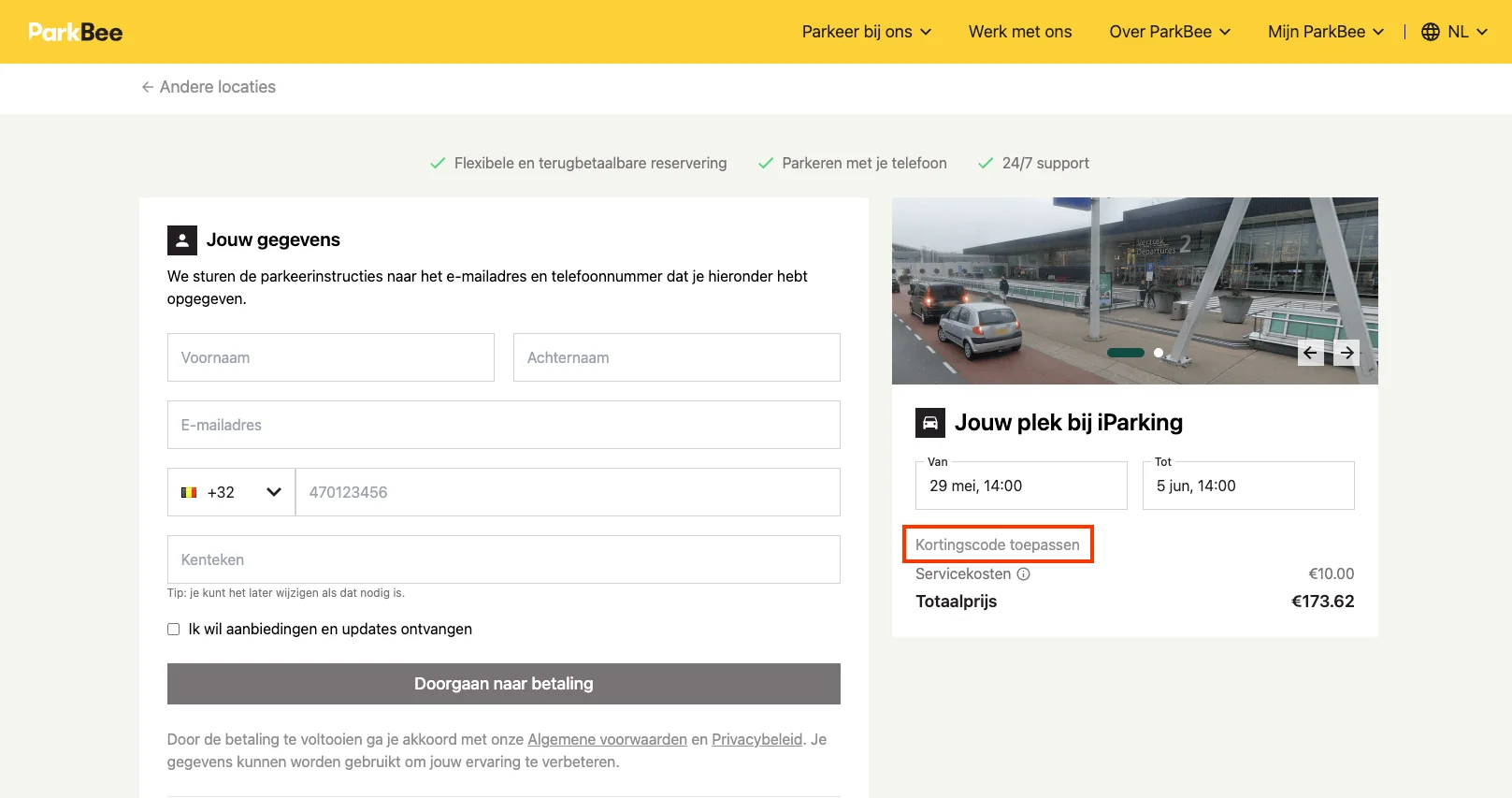
Task: Click the back arrow beside Andere locaties
Action: pos(148,87)
